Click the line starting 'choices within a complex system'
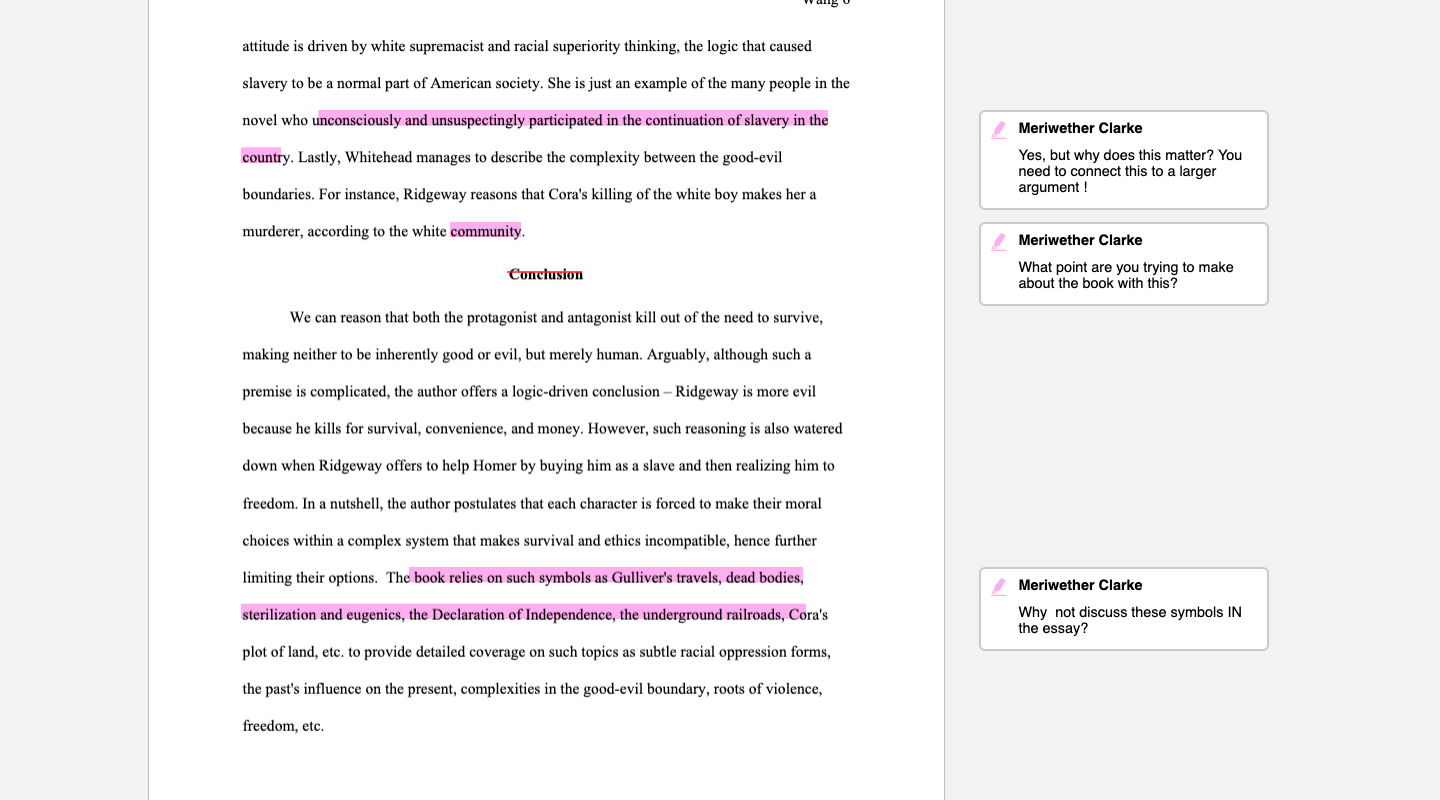The width and height of the screenshot is (1440, 800). pyautogui.click(x=529, y=540)
